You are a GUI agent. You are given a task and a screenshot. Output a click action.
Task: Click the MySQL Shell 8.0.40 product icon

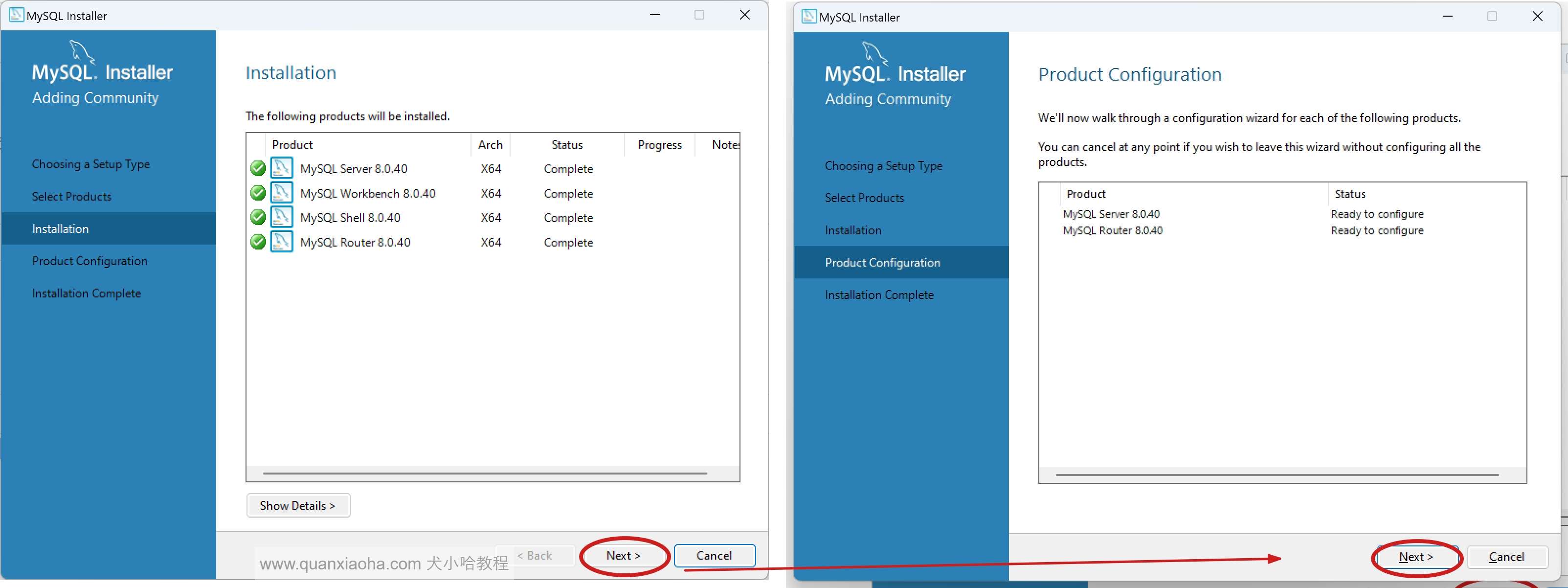pyautogui.click(x=281, y=217)
